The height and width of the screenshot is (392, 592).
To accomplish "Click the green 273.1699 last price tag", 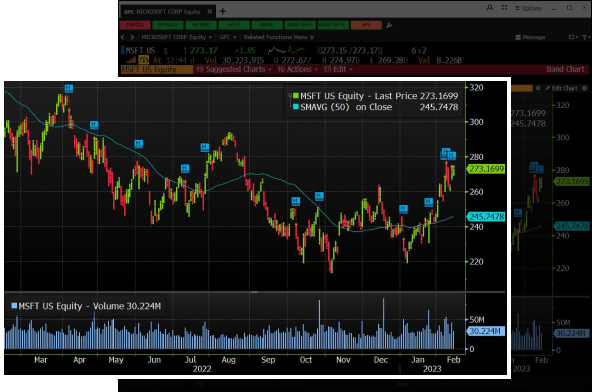I will (486, 169).
